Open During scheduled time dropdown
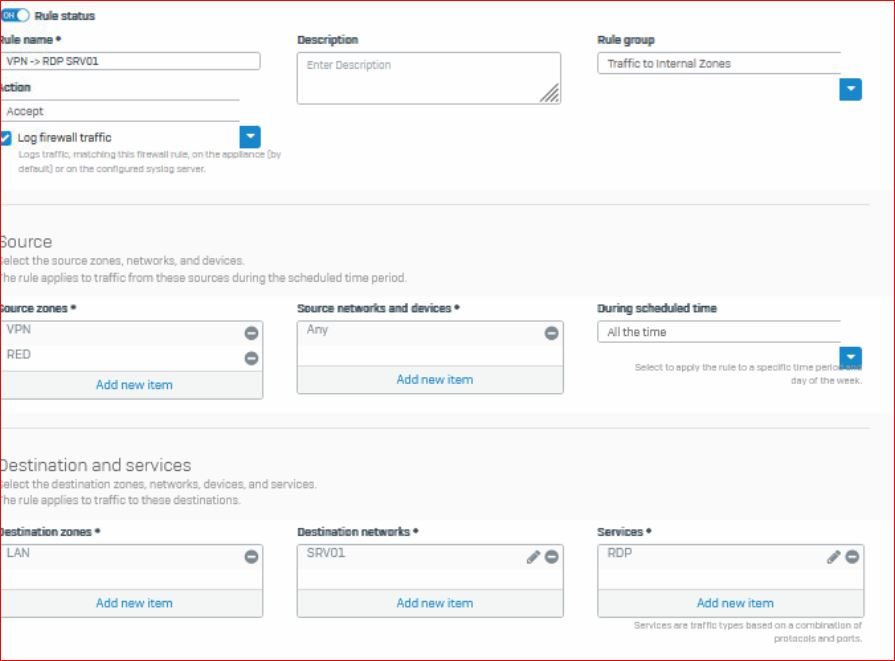Screen dimensions: 895x661 coord(850,357)
